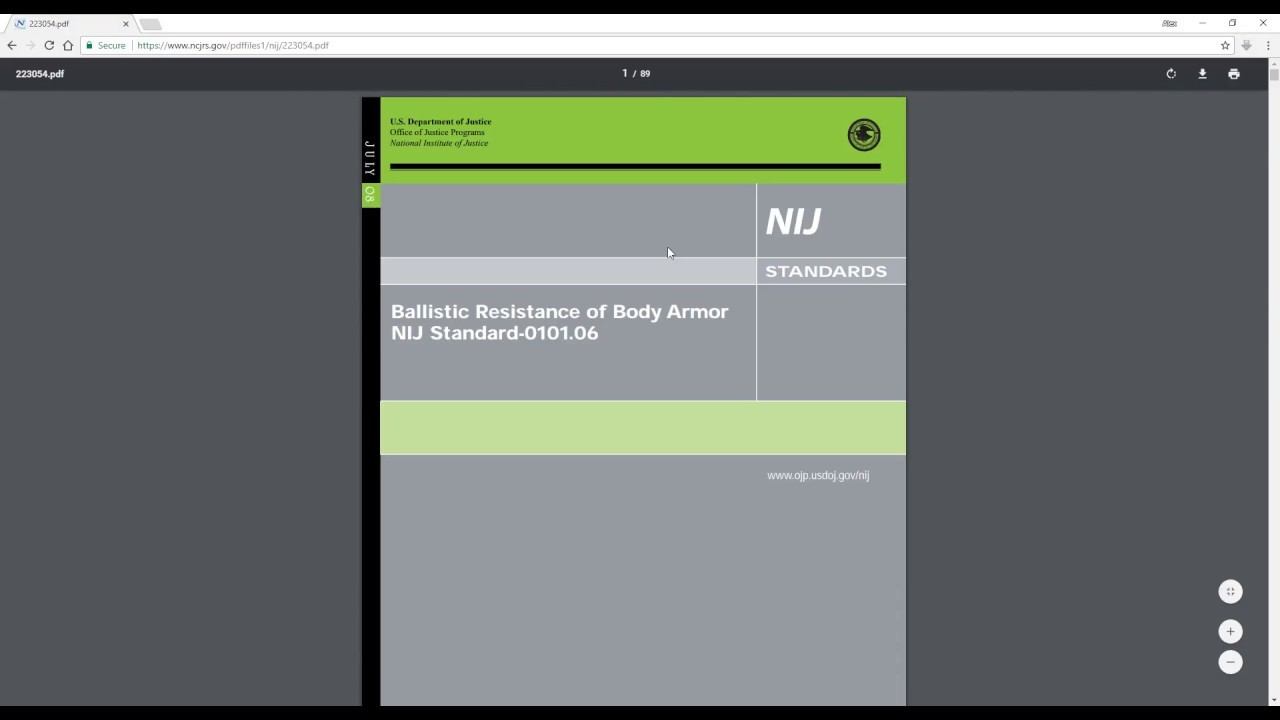Click the PDF page number field
The image size is (1280, 720).
(625, 73)
